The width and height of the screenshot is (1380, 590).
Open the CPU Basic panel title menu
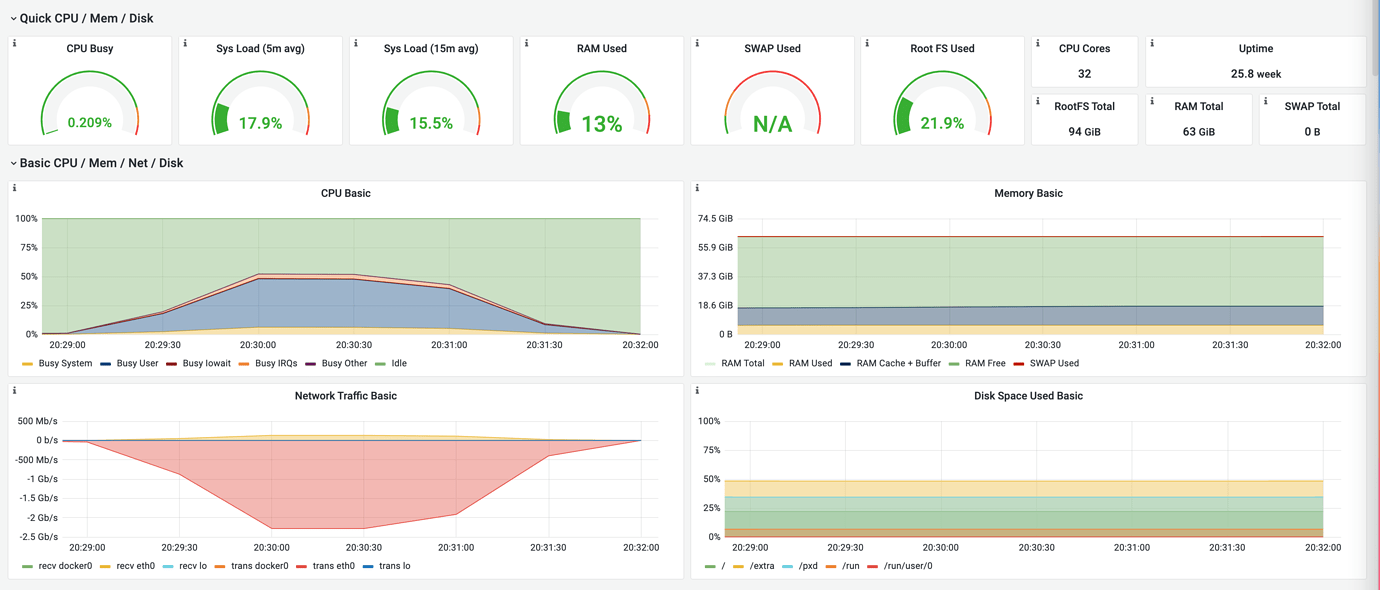[x=345, y=193]
